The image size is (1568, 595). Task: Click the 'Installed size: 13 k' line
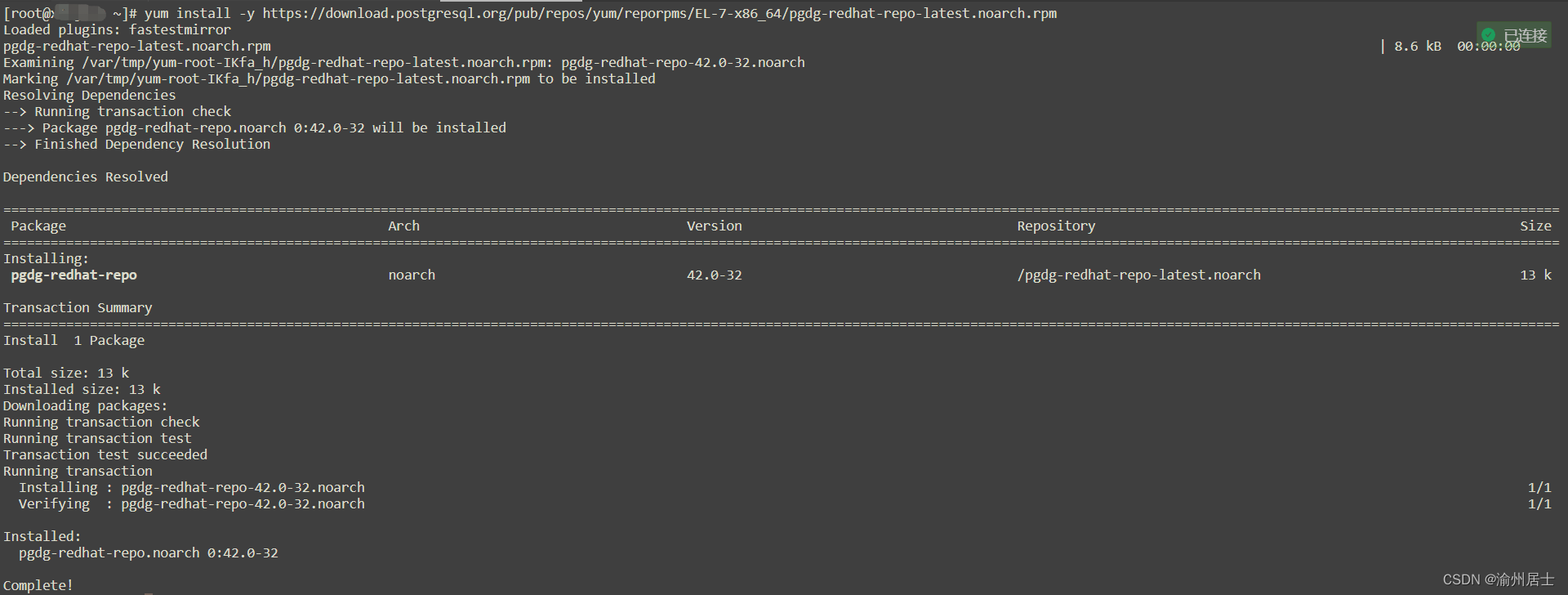click(82, 389)
